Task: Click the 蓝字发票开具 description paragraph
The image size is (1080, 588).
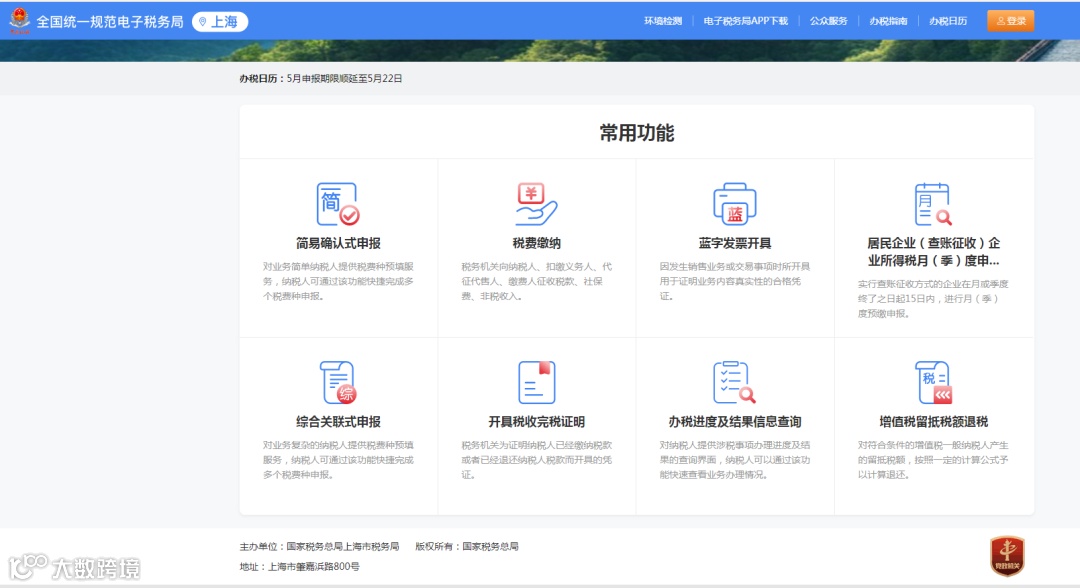Action: 734,281
